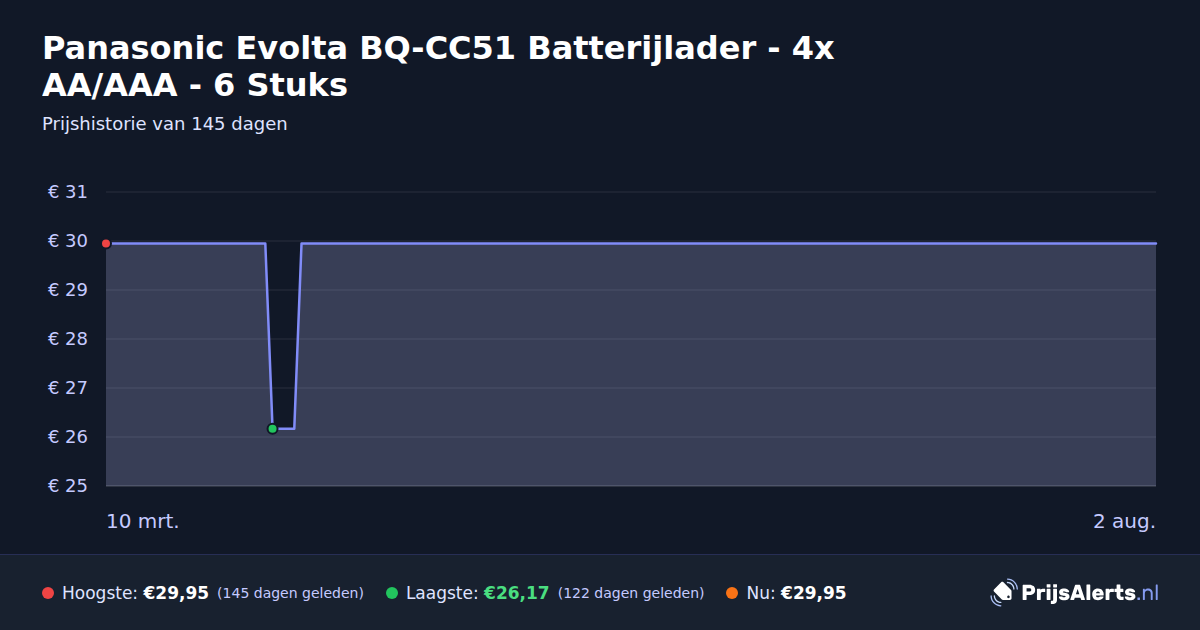Click the PrijsAlerts price tag logo icon
Viewport: 1200px width, 630px height.
pyautogui.click(x=1003, y=593)
